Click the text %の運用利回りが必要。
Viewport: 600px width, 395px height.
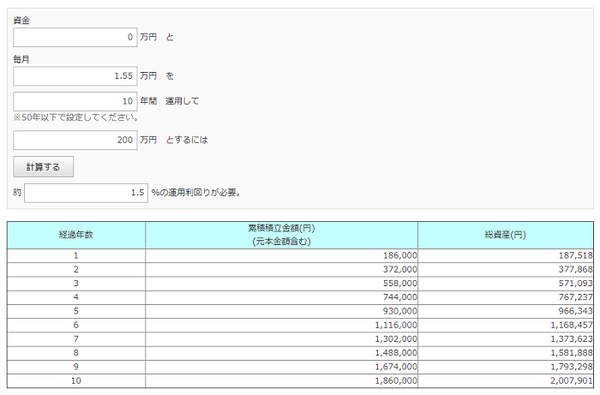point(196,193)
